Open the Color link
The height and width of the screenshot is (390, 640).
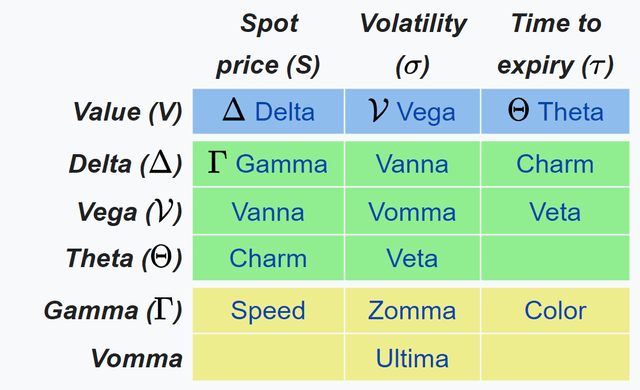pos(555,310)
